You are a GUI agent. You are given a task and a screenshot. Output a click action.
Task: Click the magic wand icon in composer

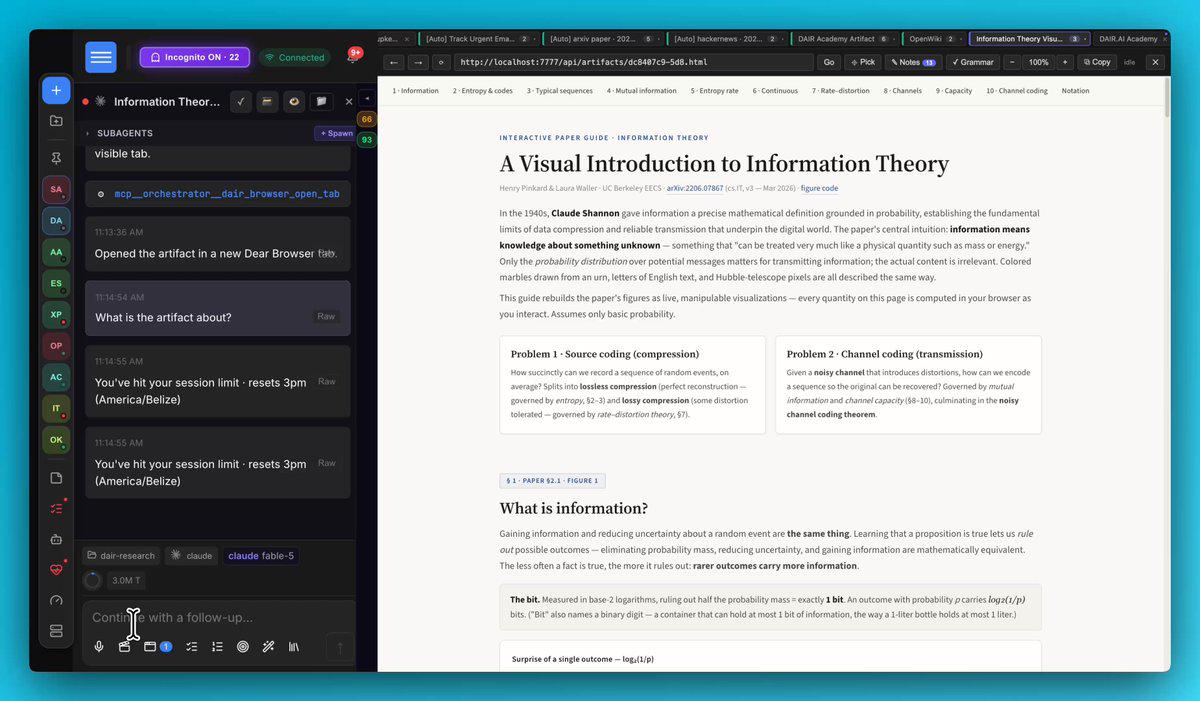tap(268, 647)
